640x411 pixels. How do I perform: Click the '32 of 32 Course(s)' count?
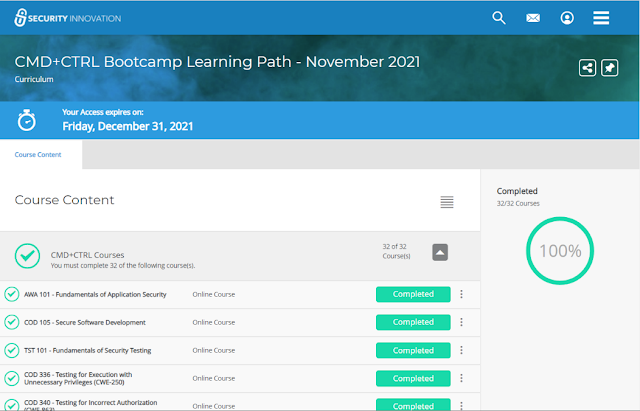click(x=396, y=251)
